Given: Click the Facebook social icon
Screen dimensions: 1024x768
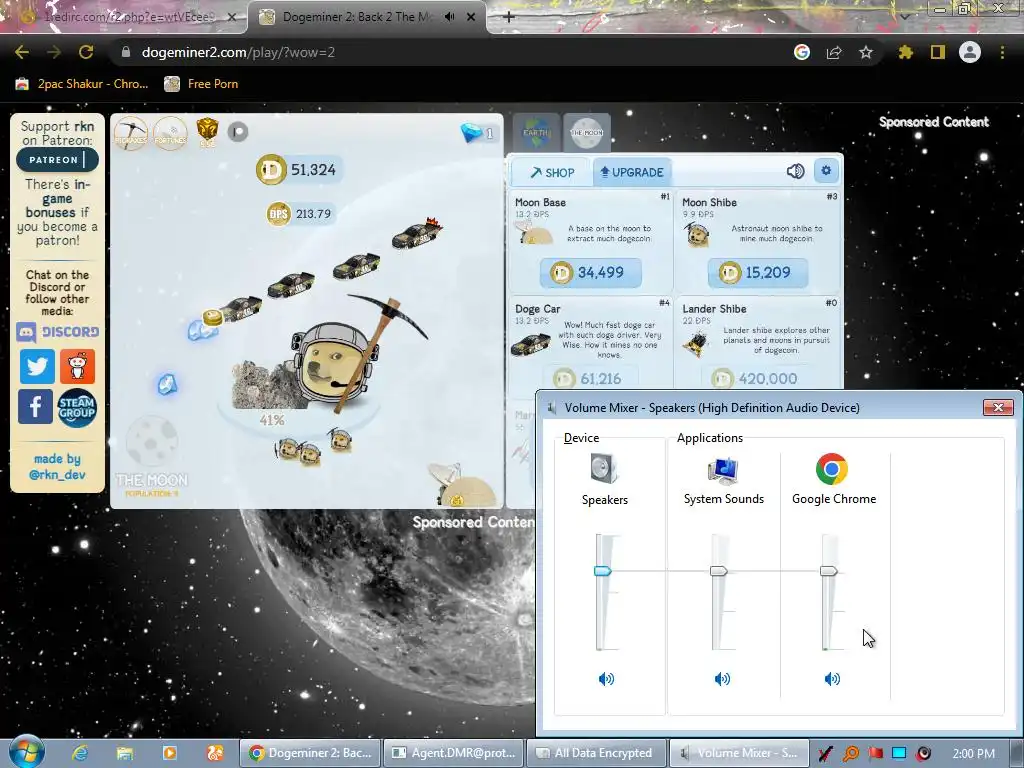Looking at the screenshot, I should 35,407.
